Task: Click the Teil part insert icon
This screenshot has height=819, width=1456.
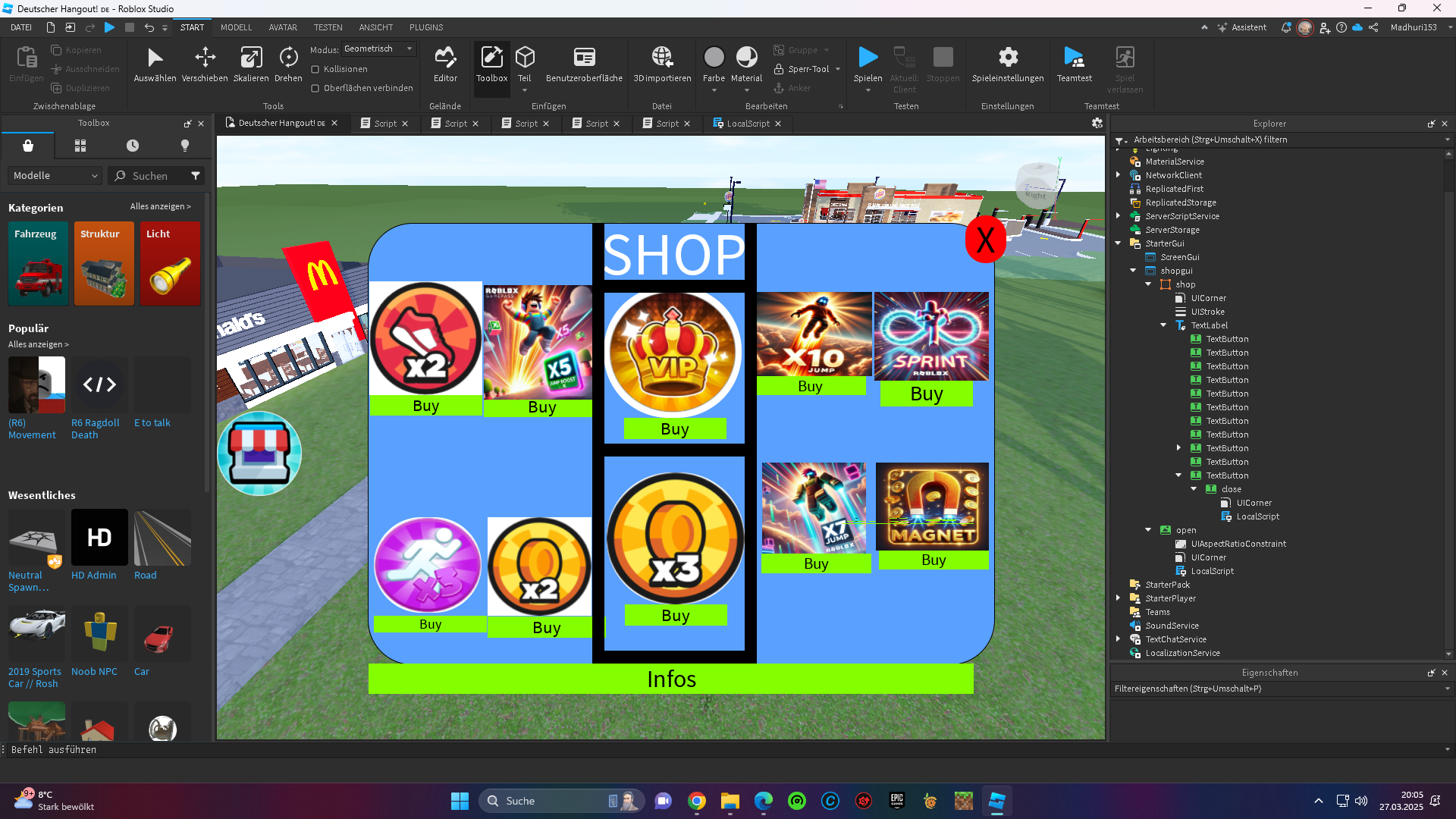Action: [525, 58]
